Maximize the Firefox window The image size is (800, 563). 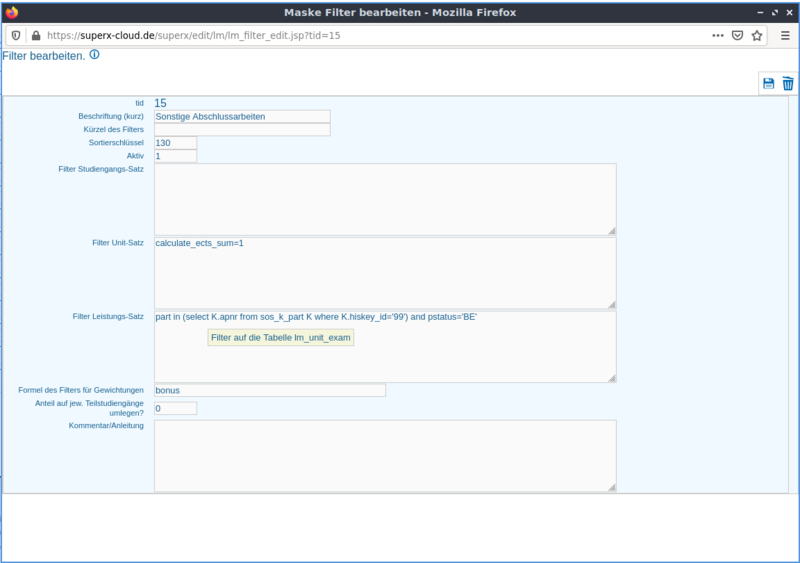775,12
